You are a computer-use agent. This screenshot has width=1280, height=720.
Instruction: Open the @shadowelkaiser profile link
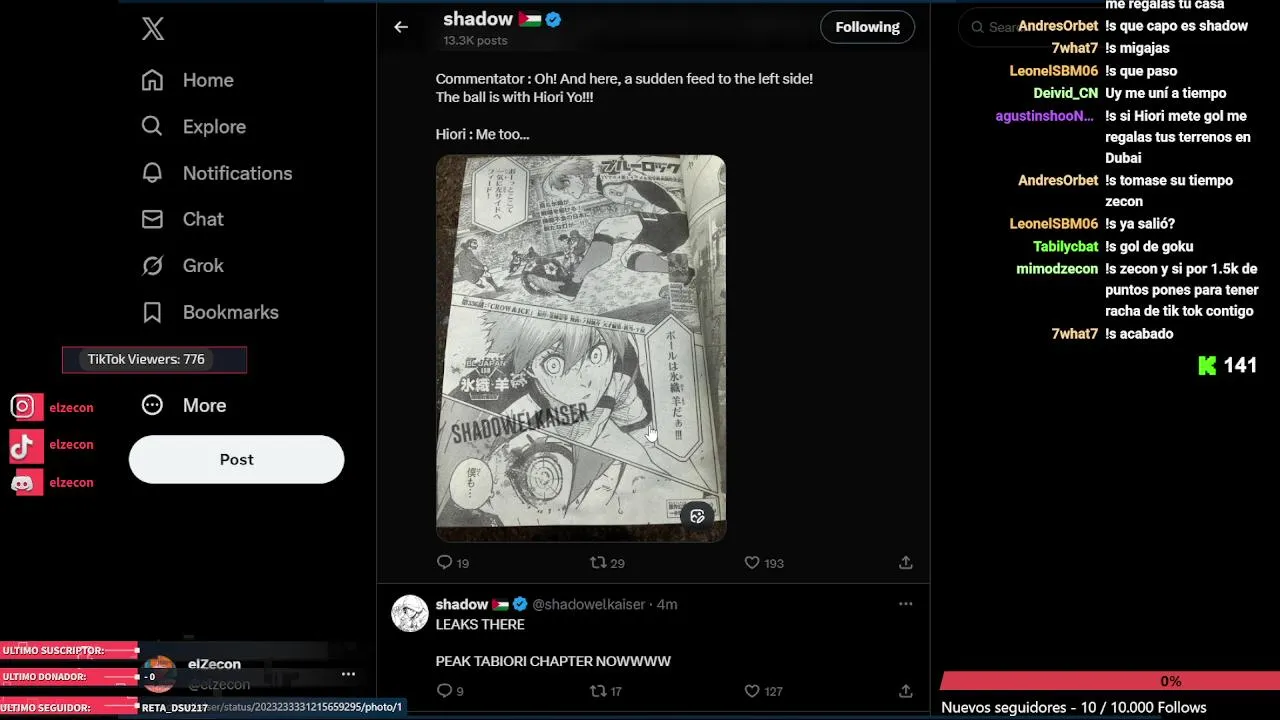point(588,604)
